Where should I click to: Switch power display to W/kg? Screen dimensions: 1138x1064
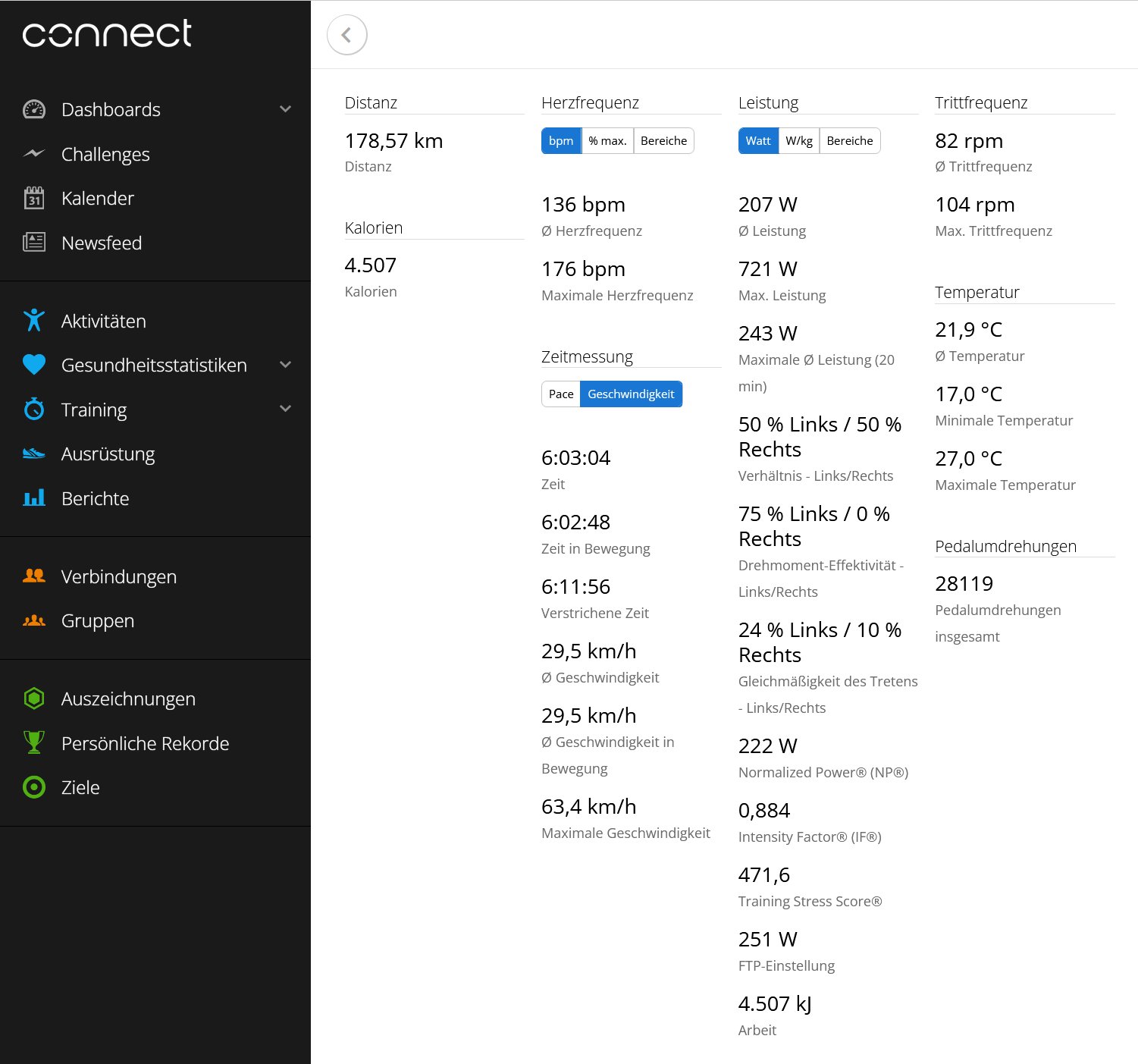(799, 141)
